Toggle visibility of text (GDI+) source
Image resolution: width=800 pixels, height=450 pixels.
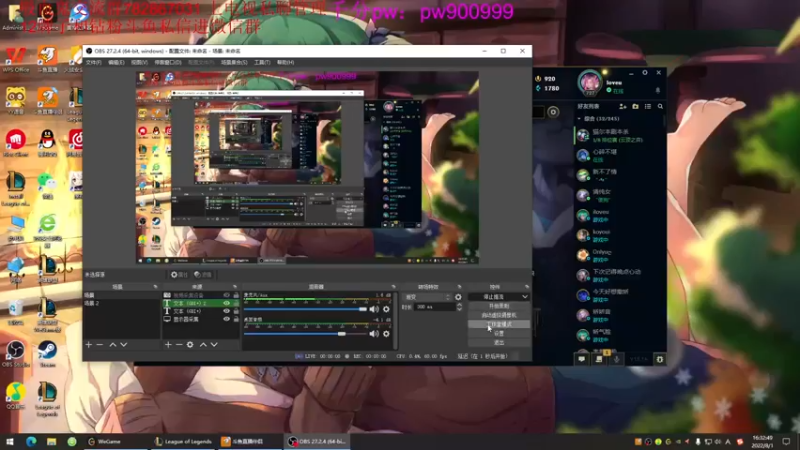pyautogui.click(x=227, y=311)
